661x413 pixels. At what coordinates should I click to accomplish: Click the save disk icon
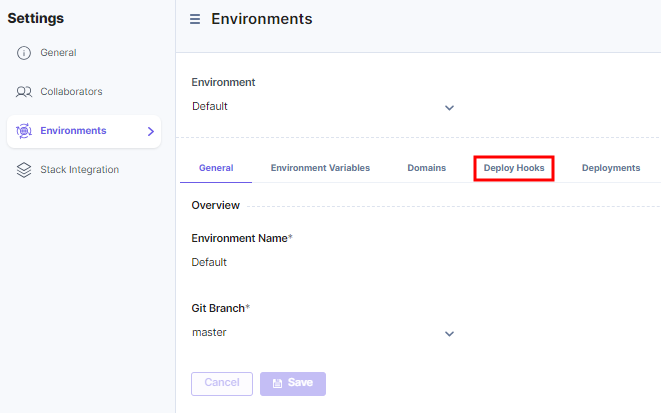(277, 383)
